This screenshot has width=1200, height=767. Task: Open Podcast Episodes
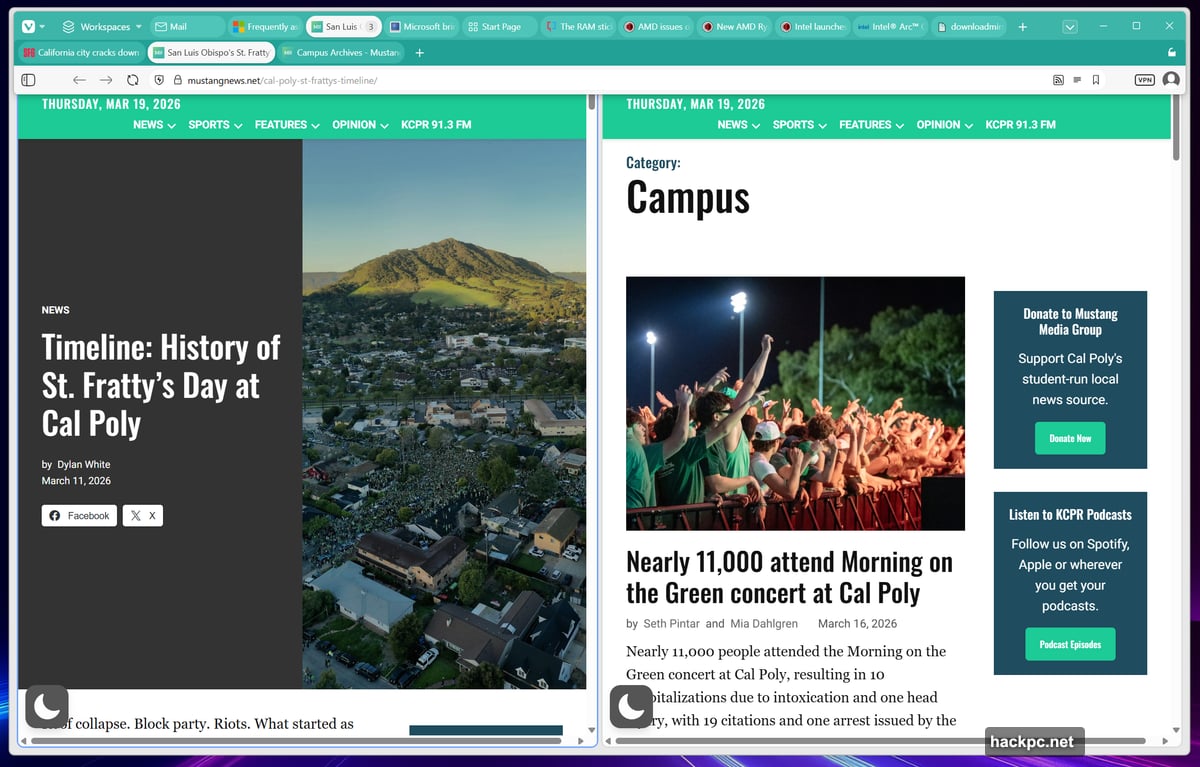(1070, 644)
